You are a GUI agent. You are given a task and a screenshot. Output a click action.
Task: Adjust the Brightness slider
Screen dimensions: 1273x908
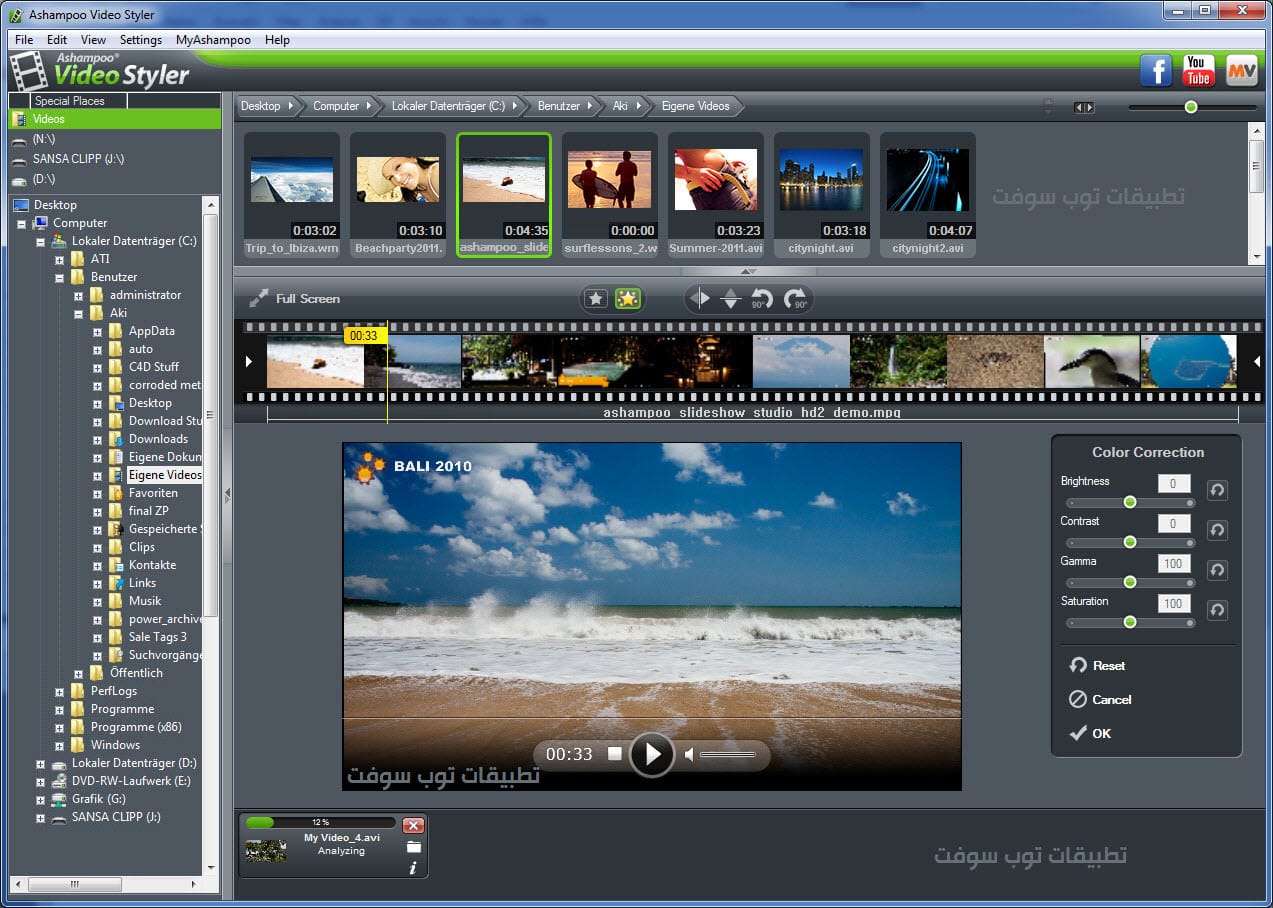tap(1130, 502)
